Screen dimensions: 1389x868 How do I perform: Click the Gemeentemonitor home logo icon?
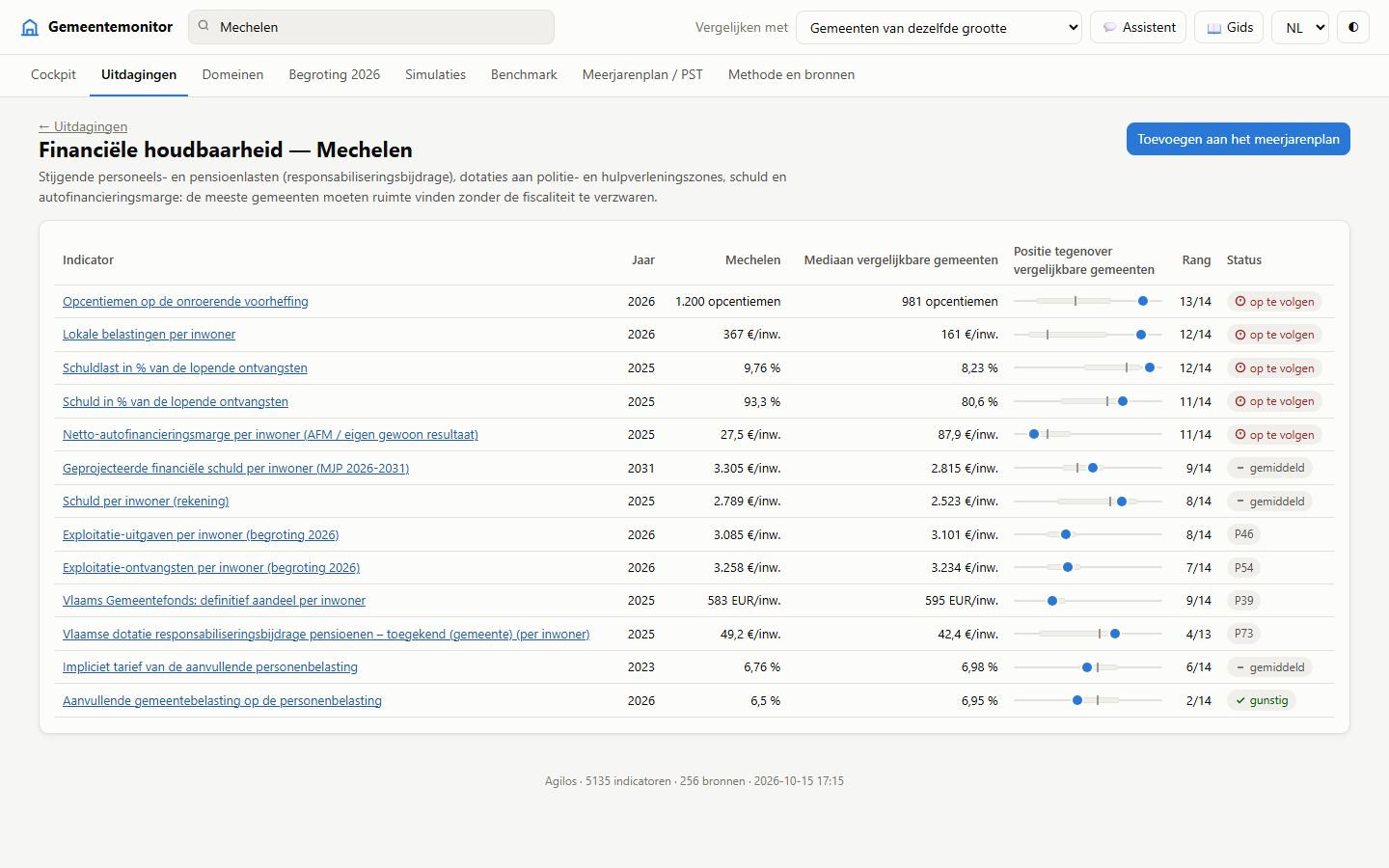point(30,27)
